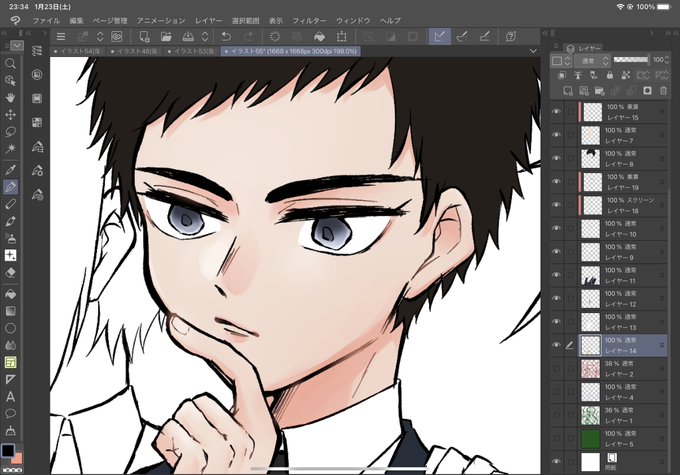Viewport: 680px width, 475px height.
Task: Switch to the イラスト54 canvas tab
Action: [x=78, y=51]
